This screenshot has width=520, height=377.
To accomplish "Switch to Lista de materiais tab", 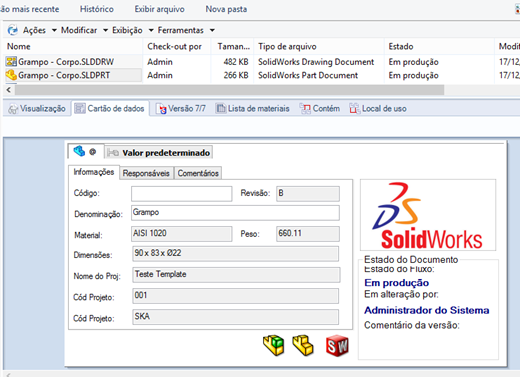I will (253, 109).
